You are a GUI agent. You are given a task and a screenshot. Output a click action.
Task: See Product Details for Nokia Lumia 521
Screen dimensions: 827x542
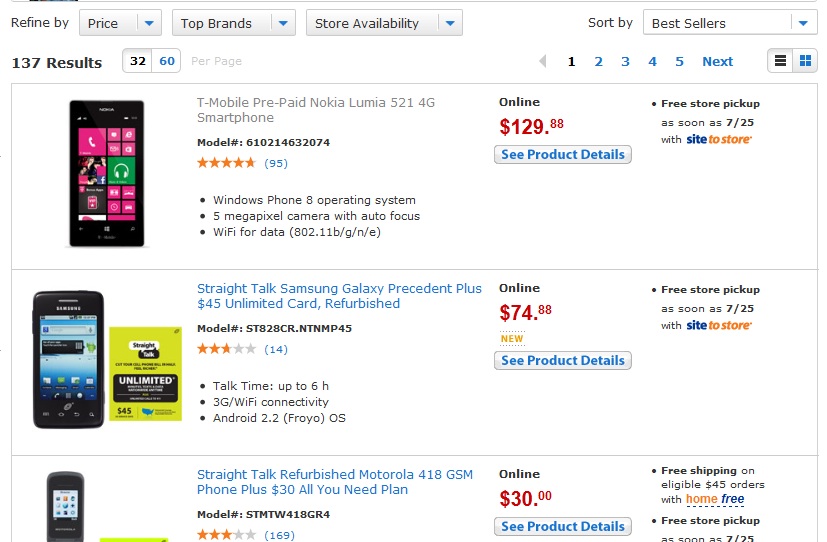562,155
